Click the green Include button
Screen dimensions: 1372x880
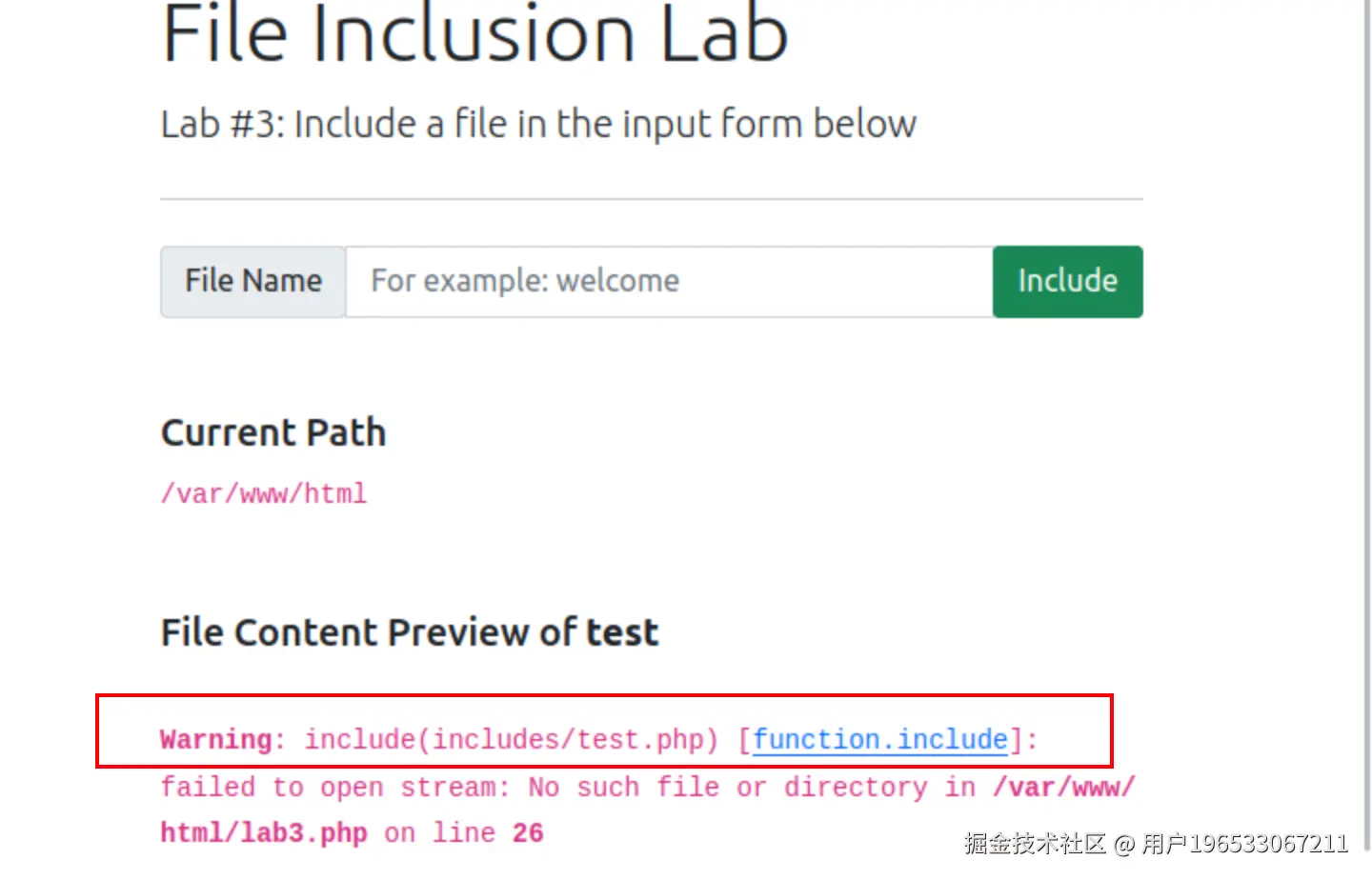point(1067,281)
